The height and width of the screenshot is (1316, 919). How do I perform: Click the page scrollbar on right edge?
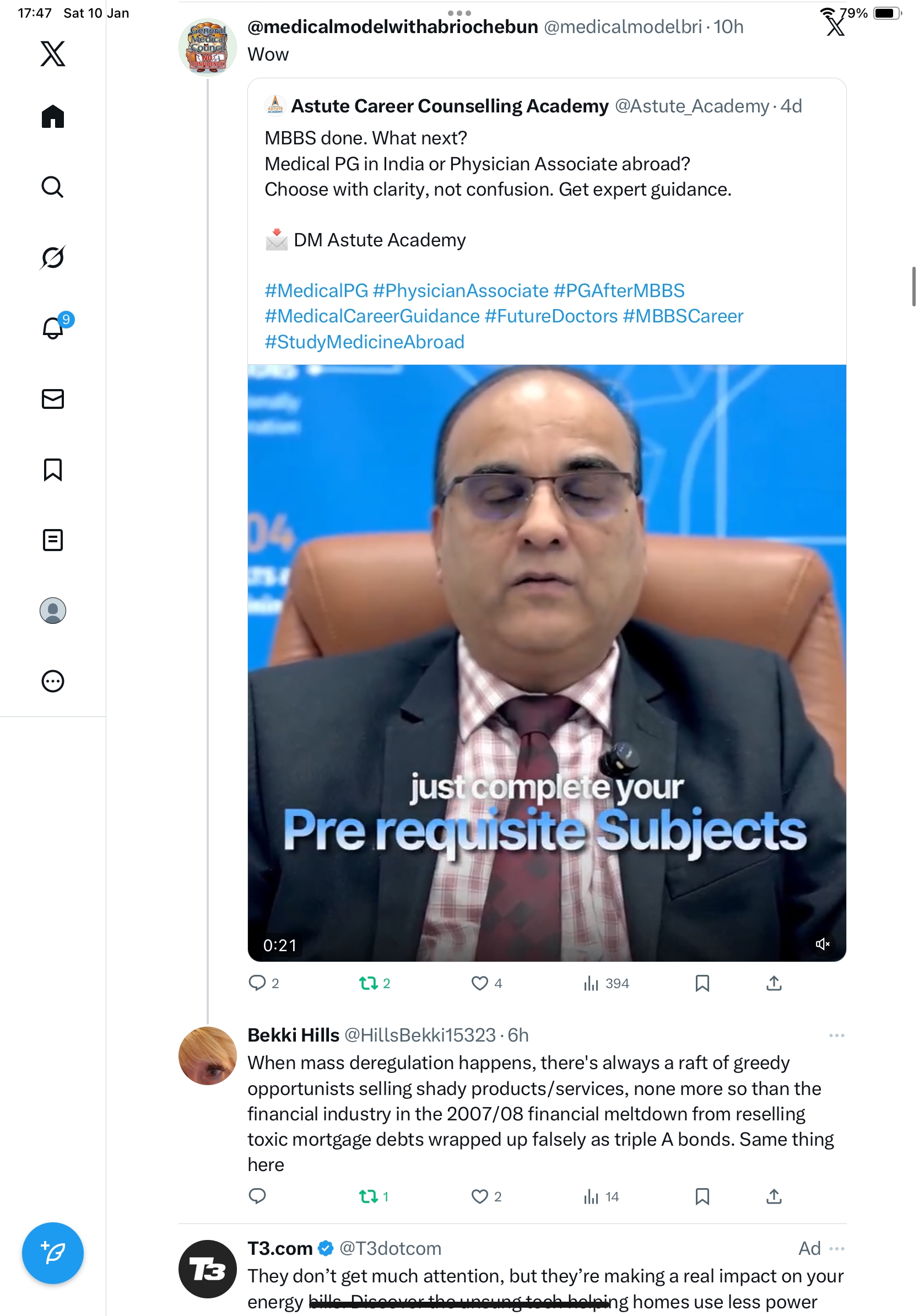914,287
